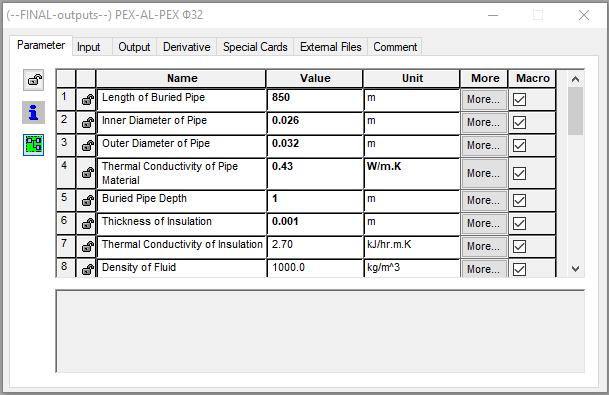Image resolution: width=609 pixels, height=395 pixels.
Task: Open the Derivative tab
Action: pyautogui.click(x=186, y=47)
